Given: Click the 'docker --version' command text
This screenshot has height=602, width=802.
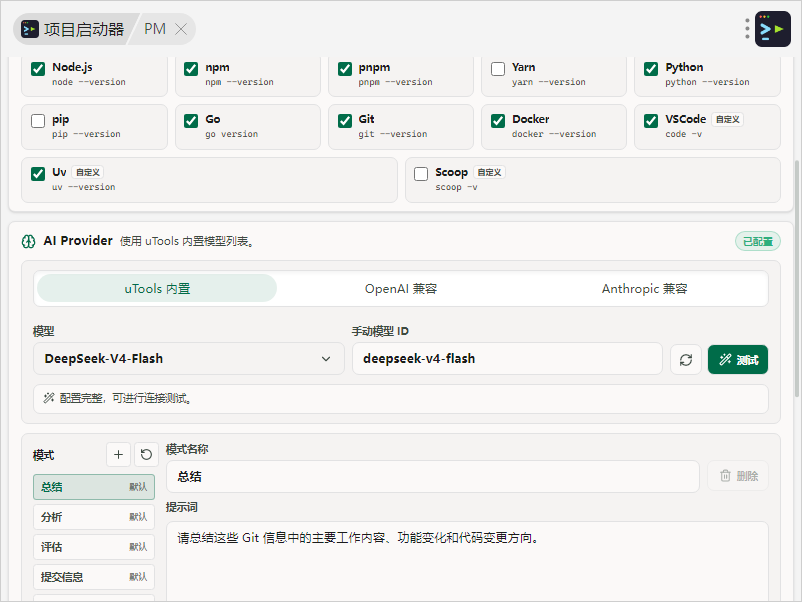Looking at the screenshot, I should pyautogui.click(x=554, y=134).
